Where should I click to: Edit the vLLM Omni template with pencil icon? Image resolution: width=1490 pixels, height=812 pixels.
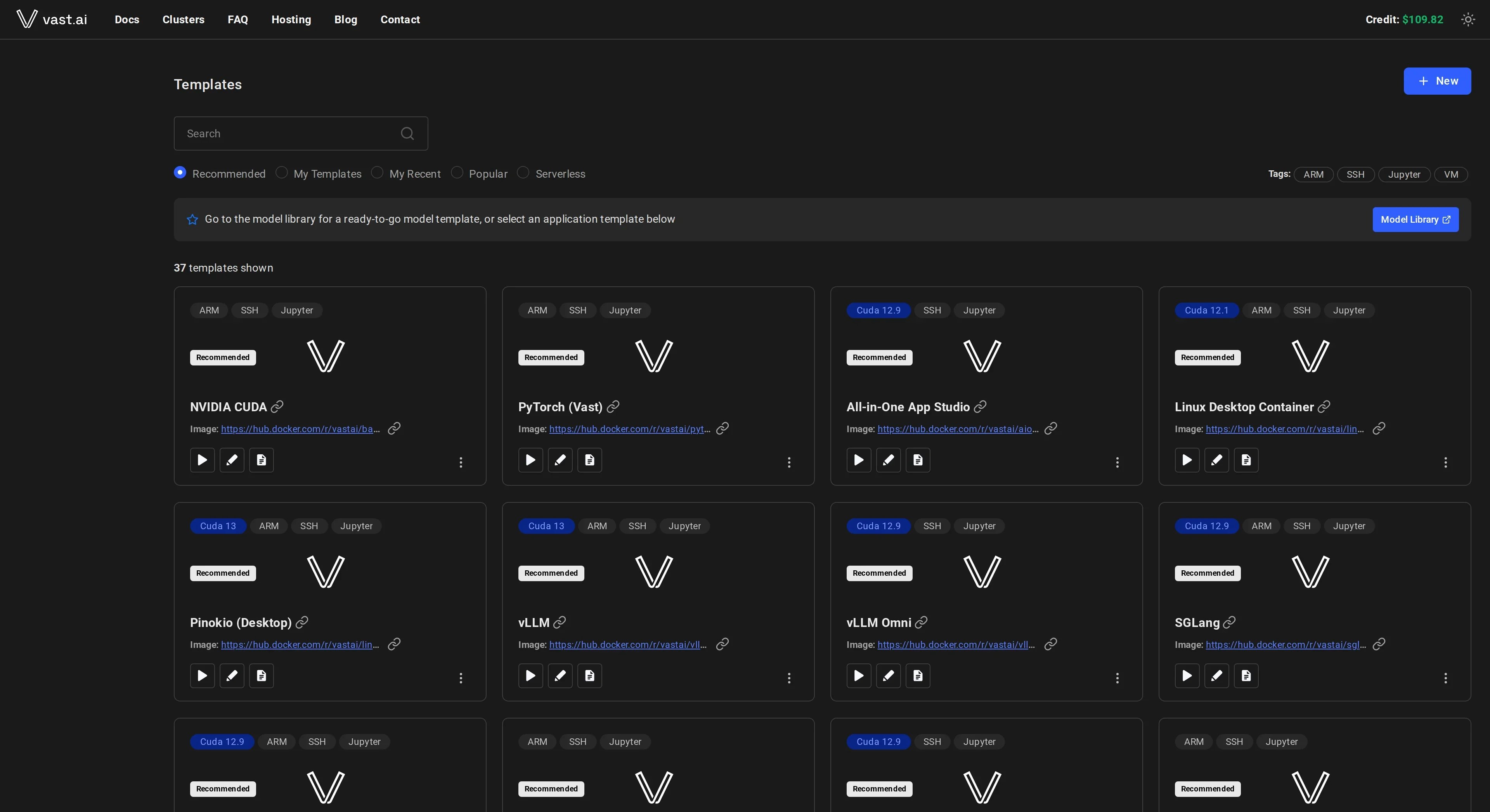(889, 676)
